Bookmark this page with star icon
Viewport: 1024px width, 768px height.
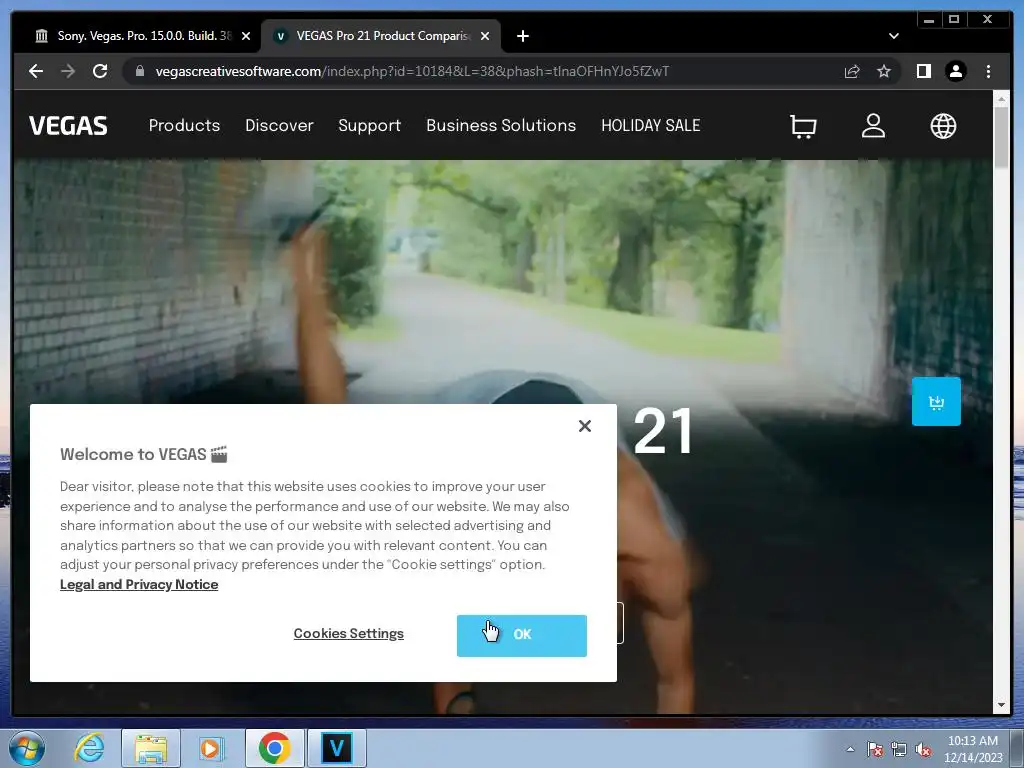tap(884, 71)
